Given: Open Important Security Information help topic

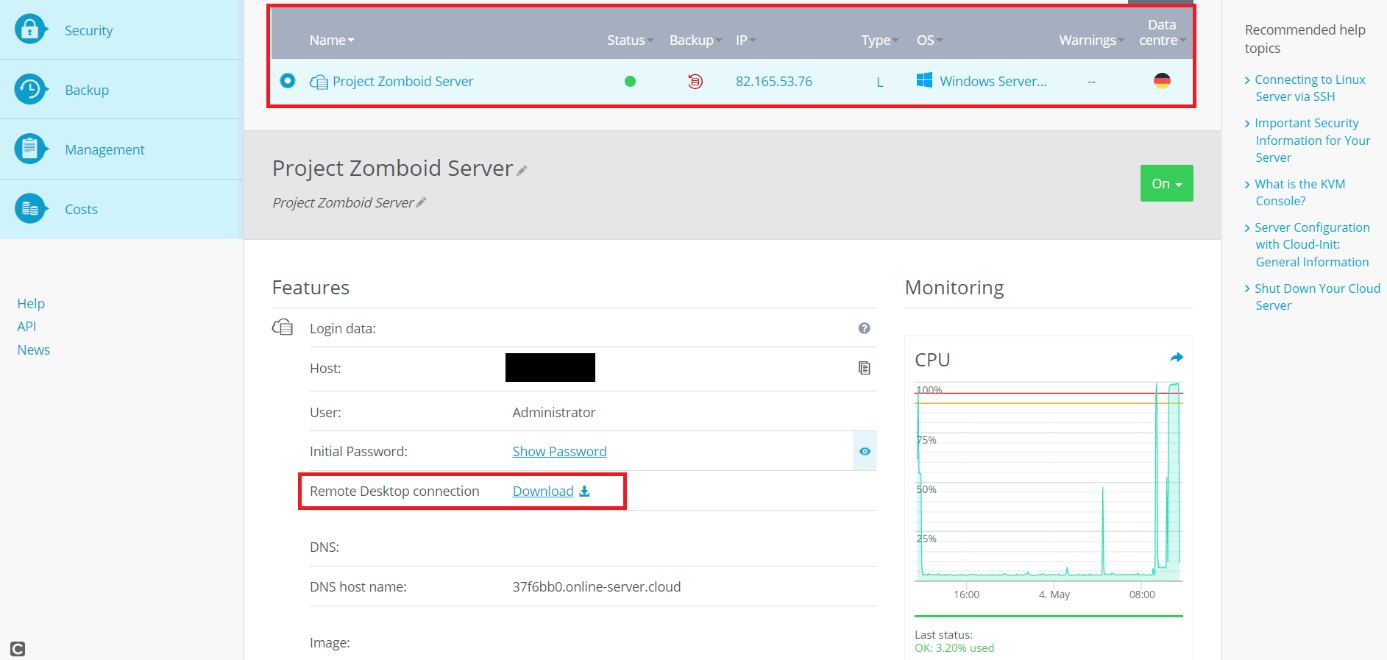Looking at the screenshot, I should pos(1313,140).
